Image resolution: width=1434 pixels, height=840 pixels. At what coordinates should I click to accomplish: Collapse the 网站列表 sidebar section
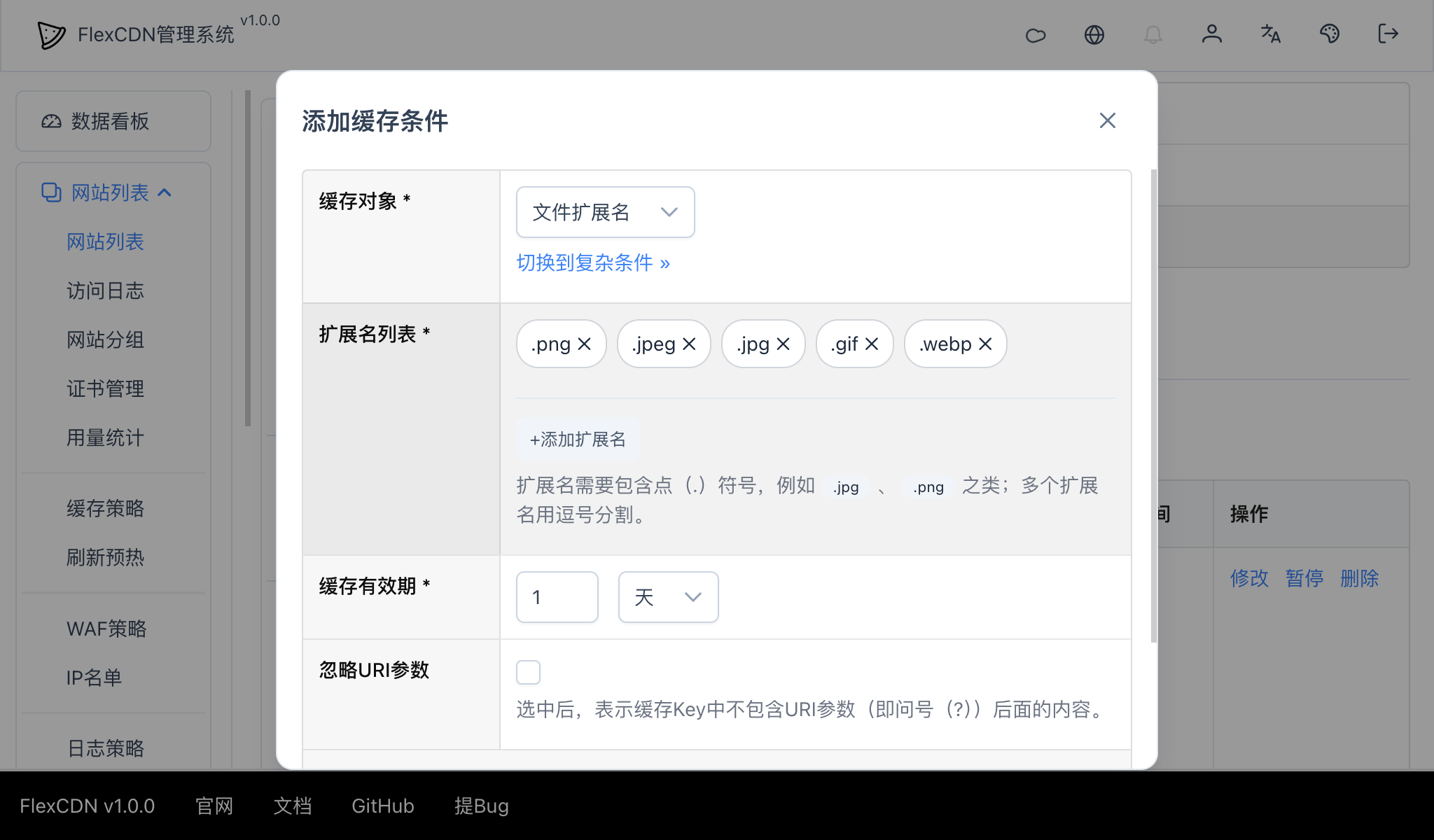coord(166,192)
